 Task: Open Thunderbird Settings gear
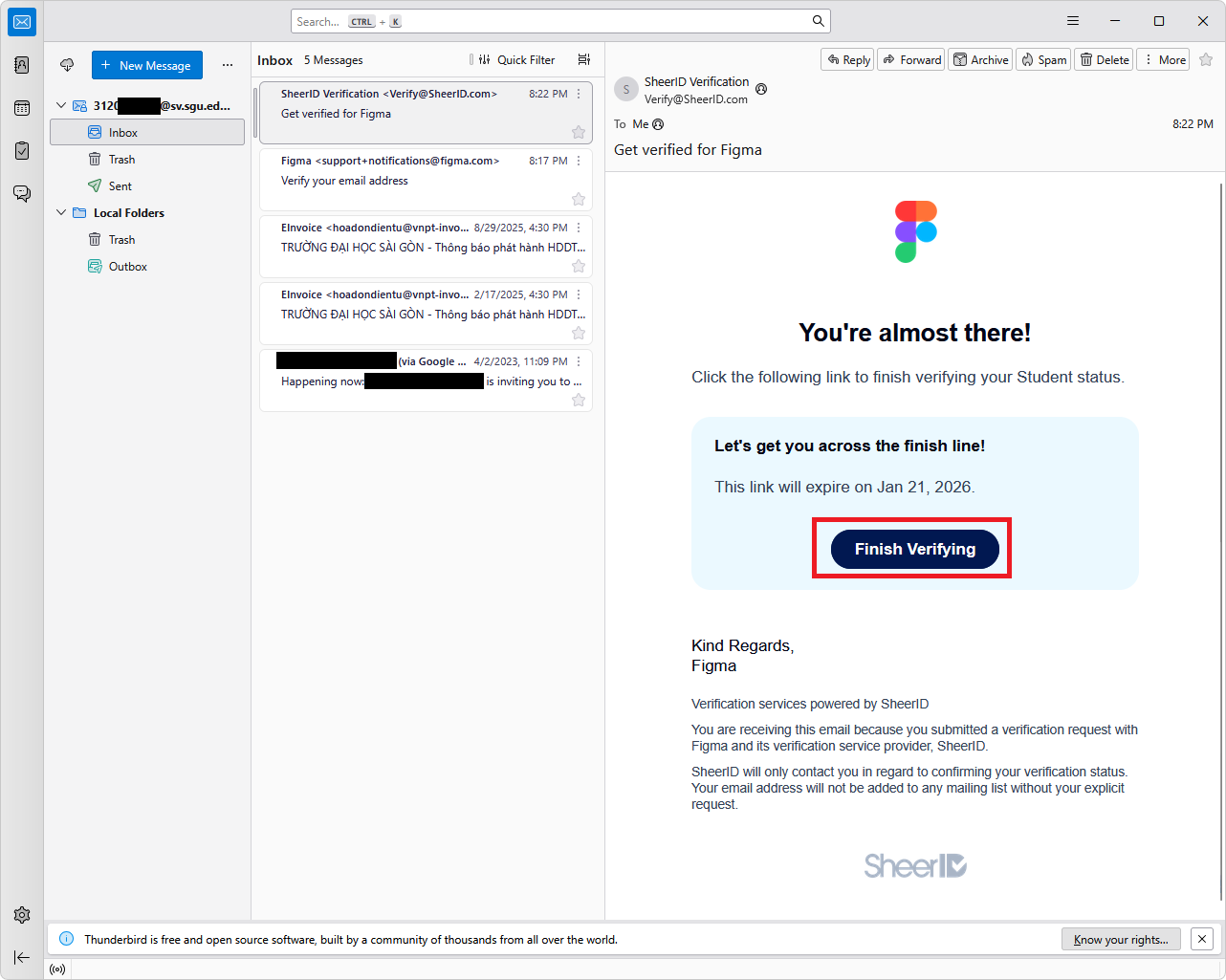22,915
